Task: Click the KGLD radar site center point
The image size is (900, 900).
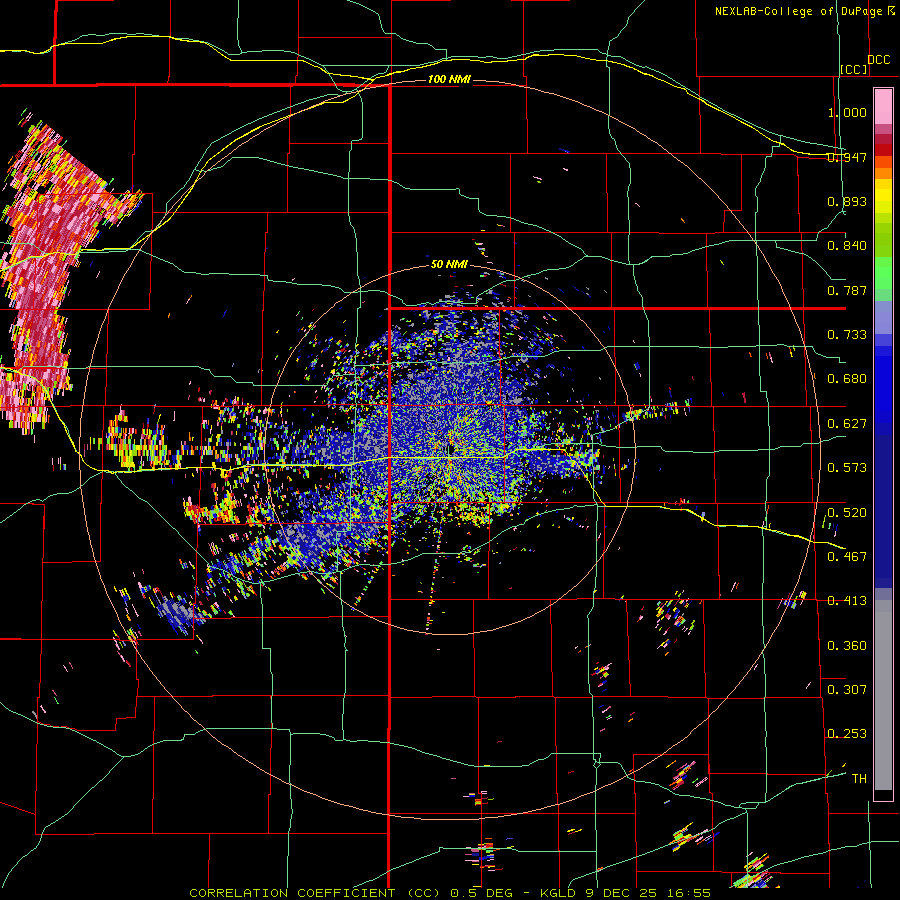Action: [x=449, y=449]
